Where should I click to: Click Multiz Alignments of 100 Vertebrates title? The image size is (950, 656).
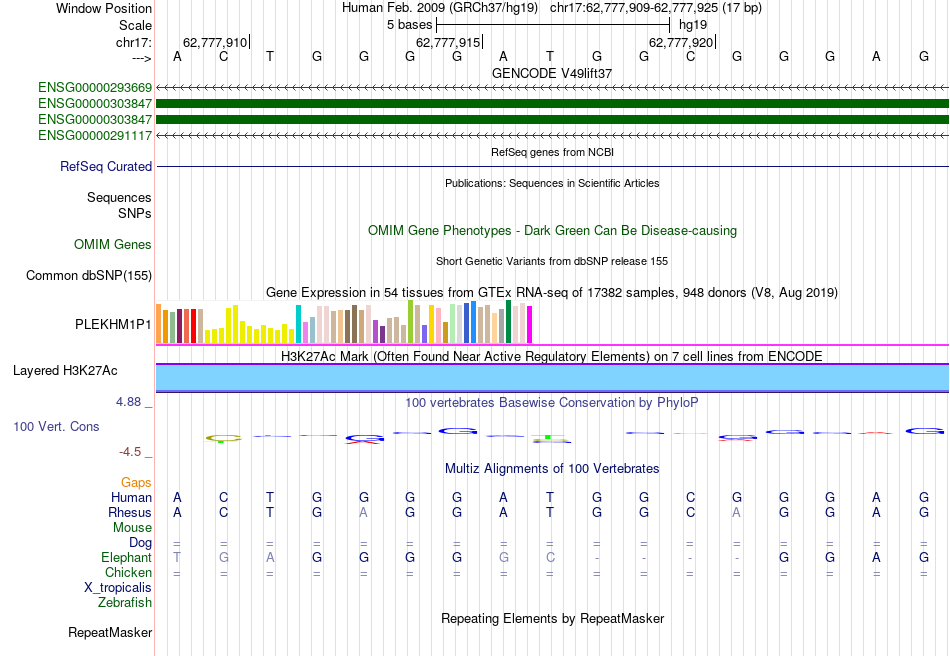(x=552, y=468)
